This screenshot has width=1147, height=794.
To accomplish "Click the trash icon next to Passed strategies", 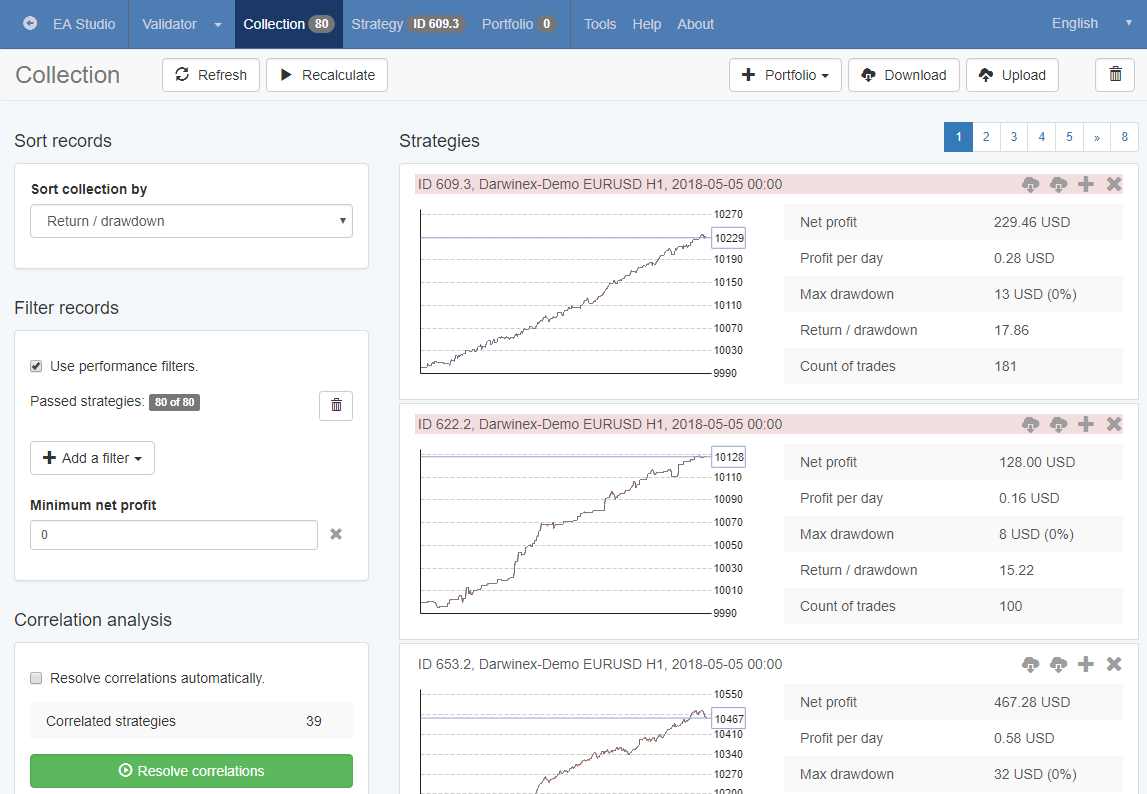I will [336, 405].
